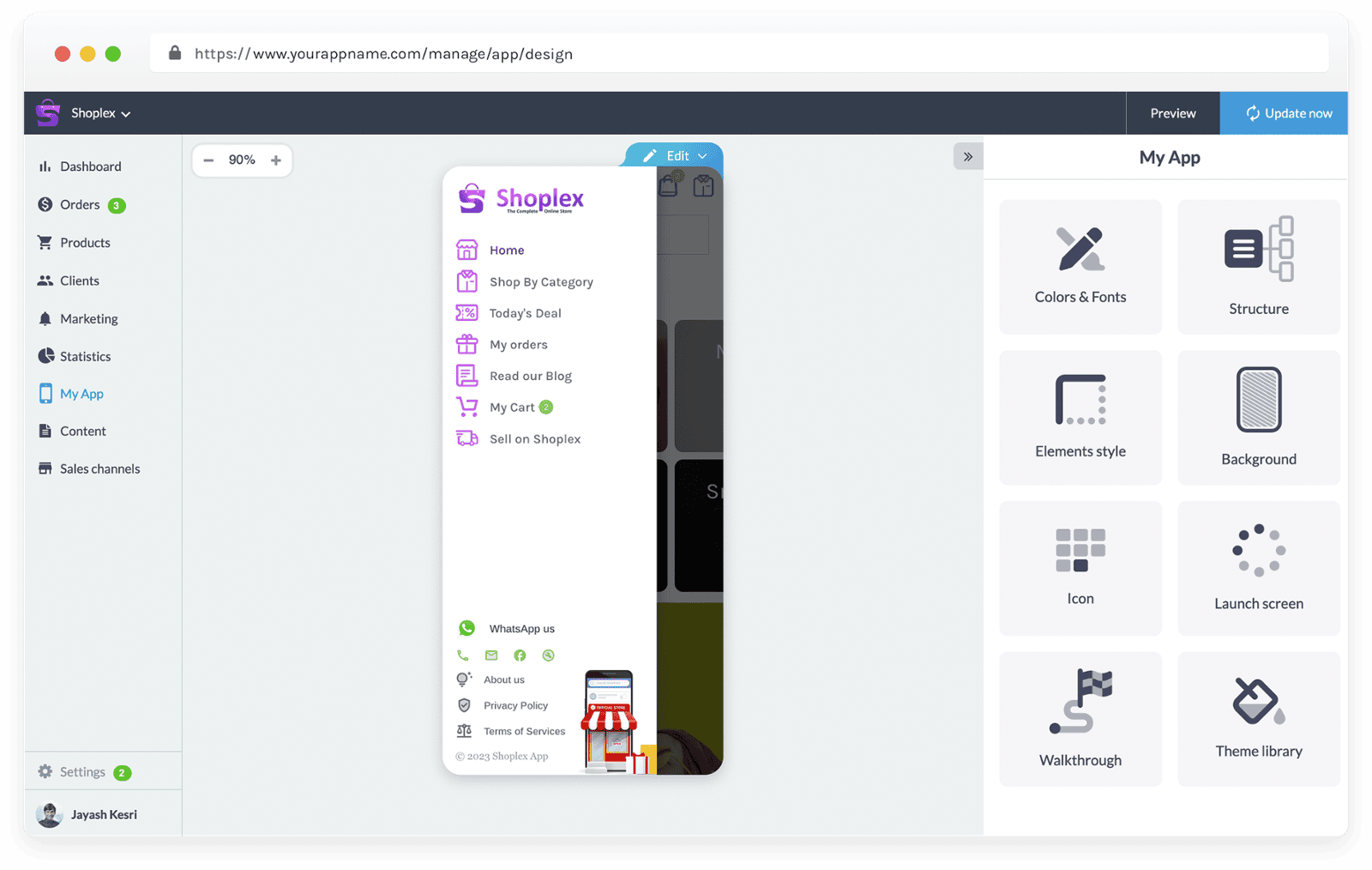Select the Structure design option
1372x870 pixels.
point(1258,266)
